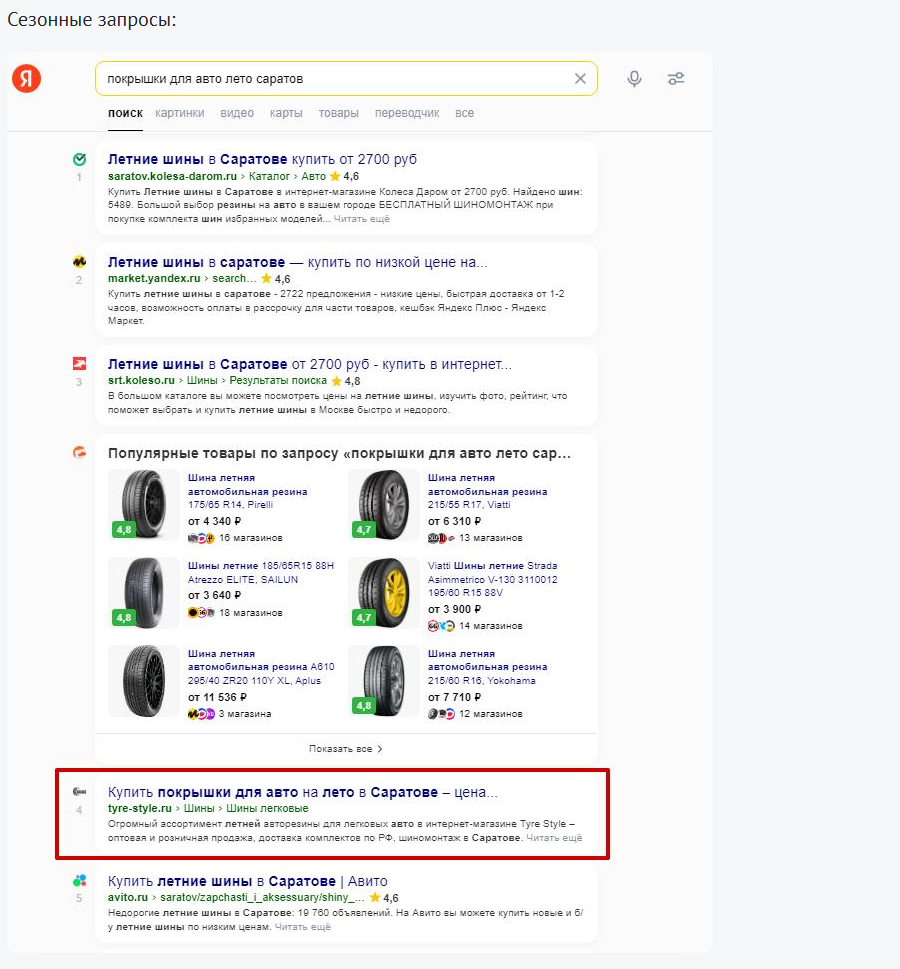Open «Купить летние шины в Саратове | Авито»
Screen dimensions: 900x969
tap(248, 881)
